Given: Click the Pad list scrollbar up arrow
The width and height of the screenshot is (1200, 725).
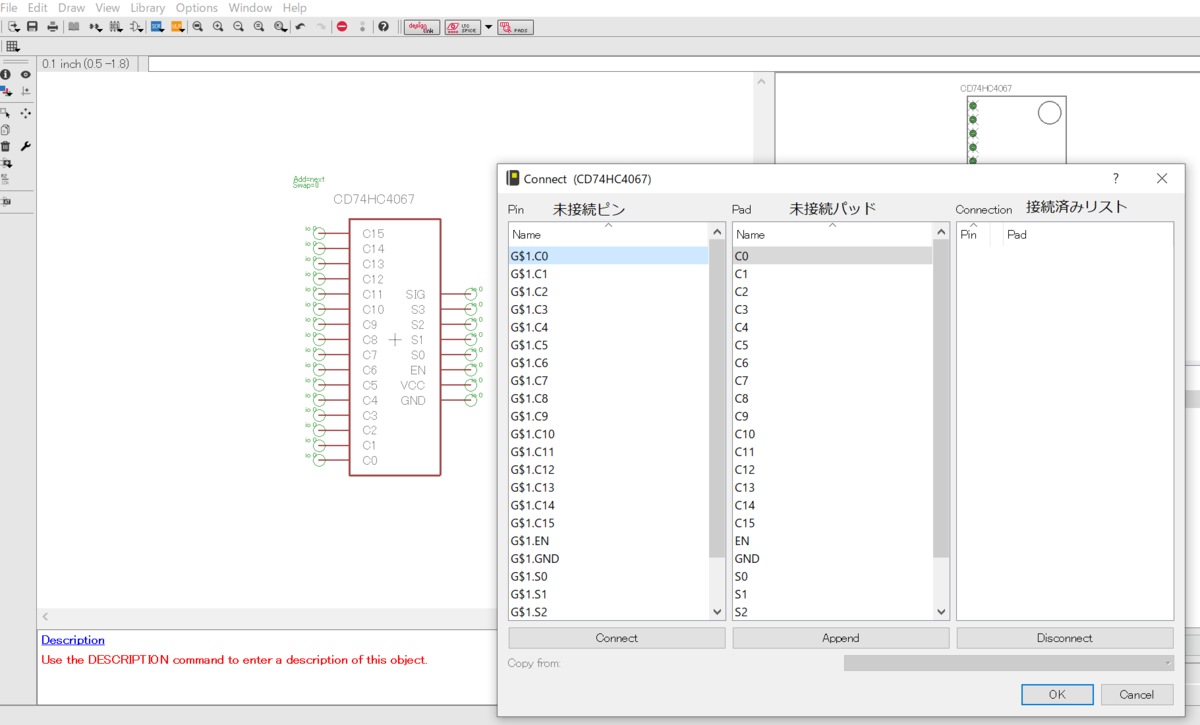Looking at the screenshot, I should point(941,231).
